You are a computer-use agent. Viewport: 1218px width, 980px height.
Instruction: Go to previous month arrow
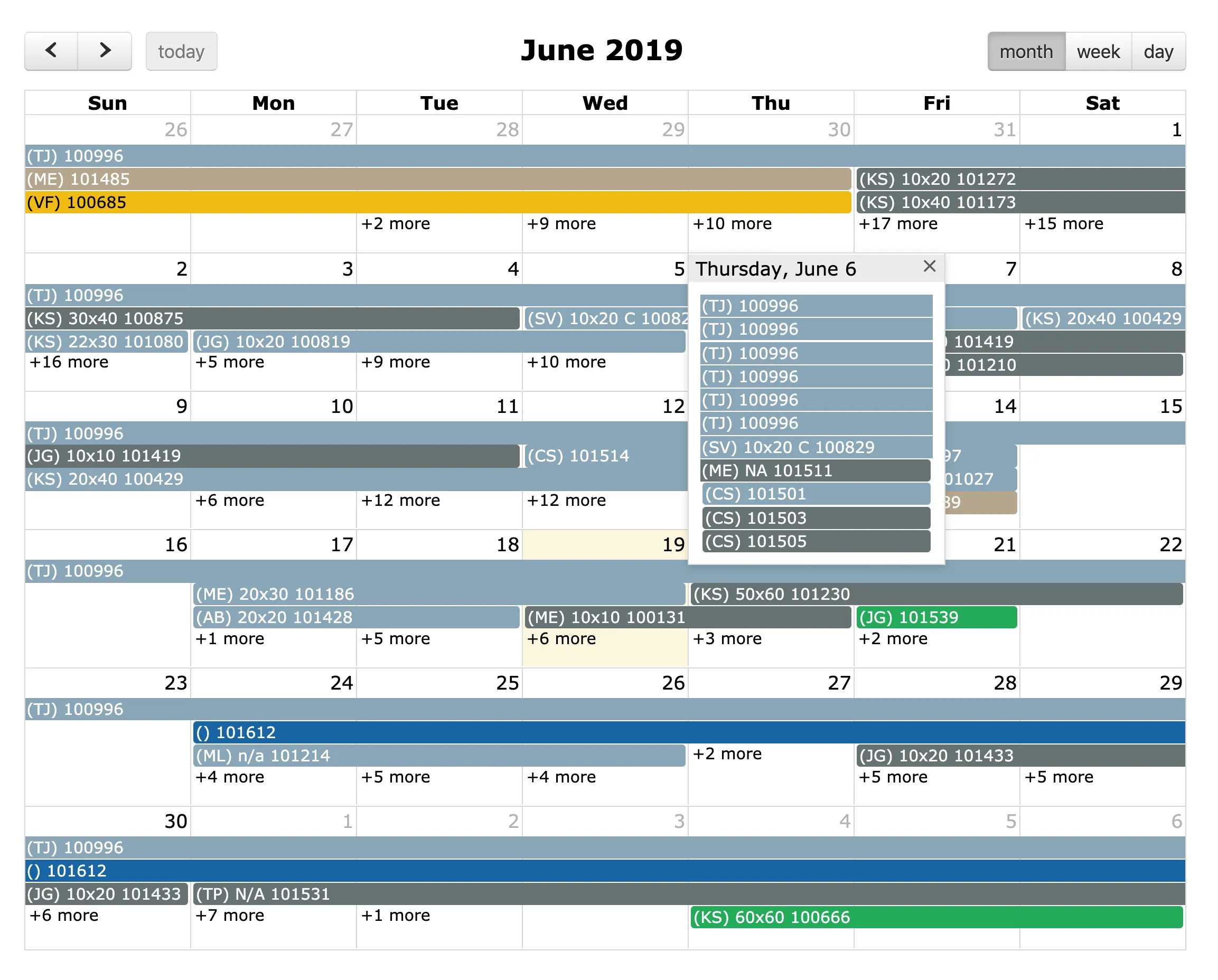(51, 51)
